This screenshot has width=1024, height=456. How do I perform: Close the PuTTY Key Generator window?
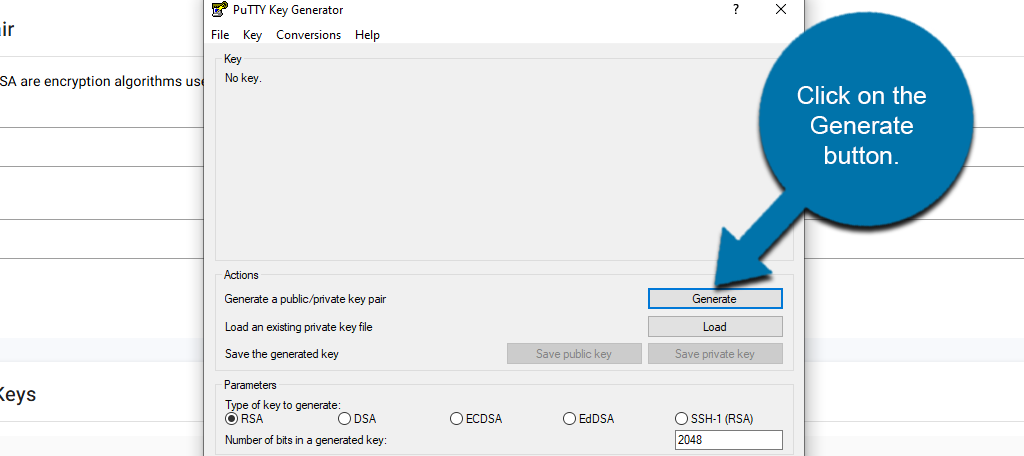tap(781, 10)
